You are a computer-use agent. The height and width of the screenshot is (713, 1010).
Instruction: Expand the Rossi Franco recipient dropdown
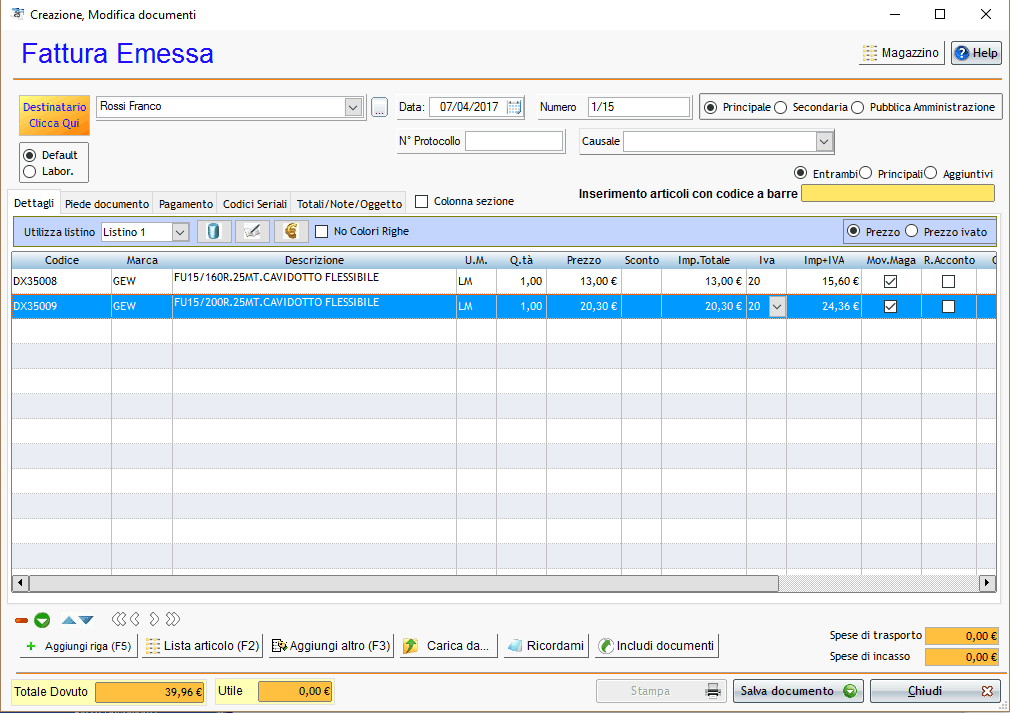pyautogui.click(x=352, y=108)
